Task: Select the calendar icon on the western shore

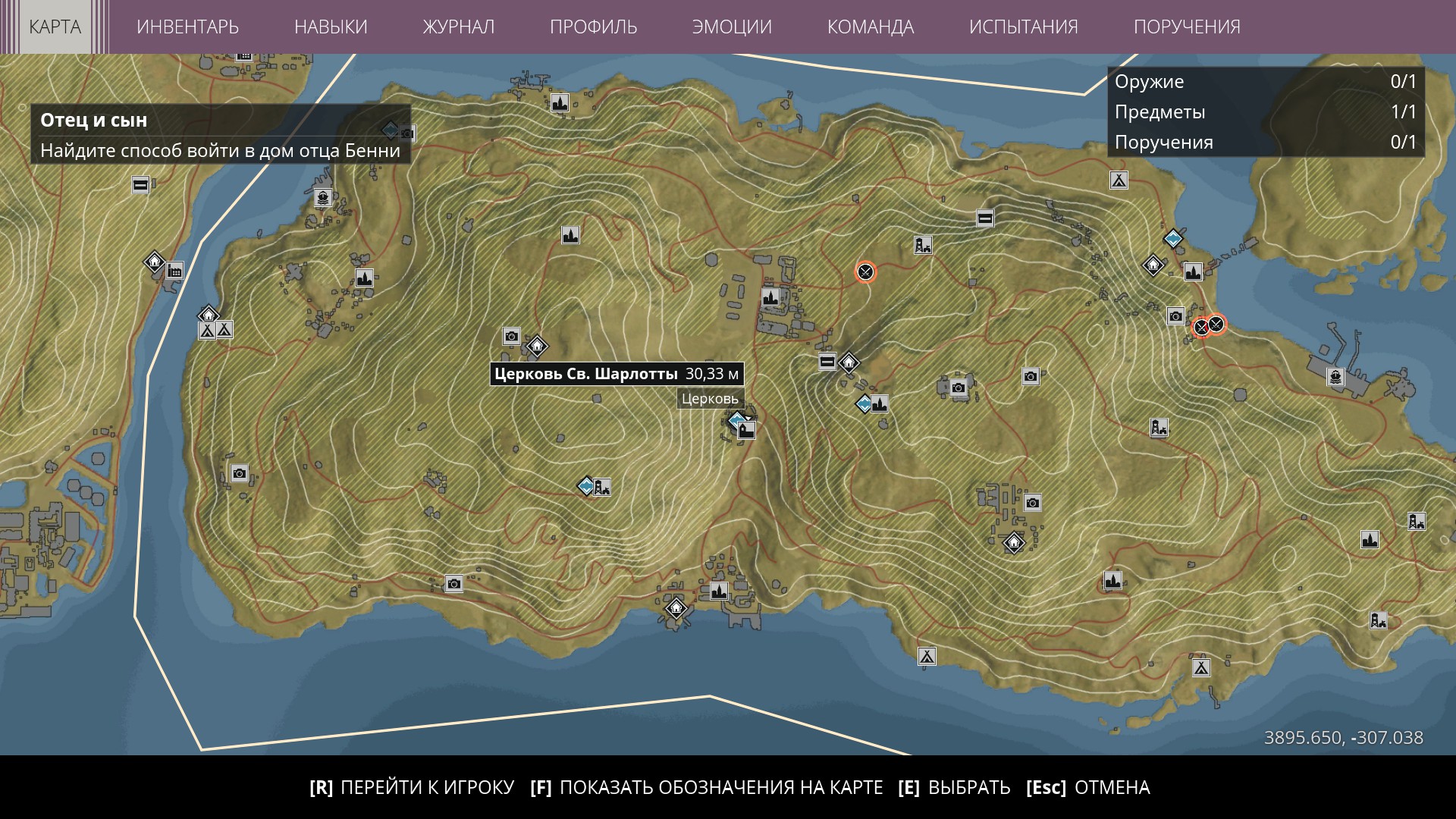Action: pyautogui.click(x=174, y=271)
